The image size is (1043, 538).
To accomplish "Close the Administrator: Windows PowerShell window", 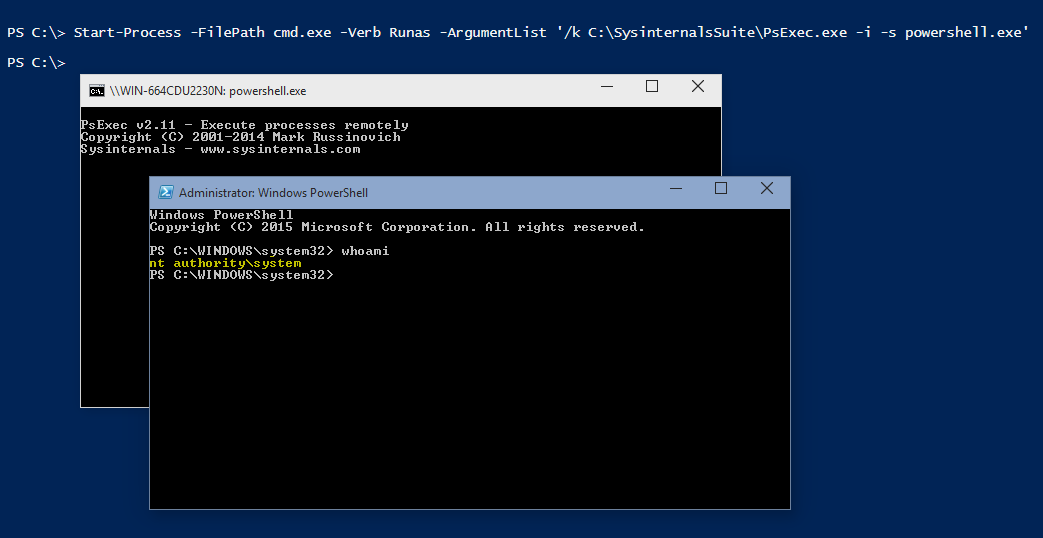I will tap(767, 189).
